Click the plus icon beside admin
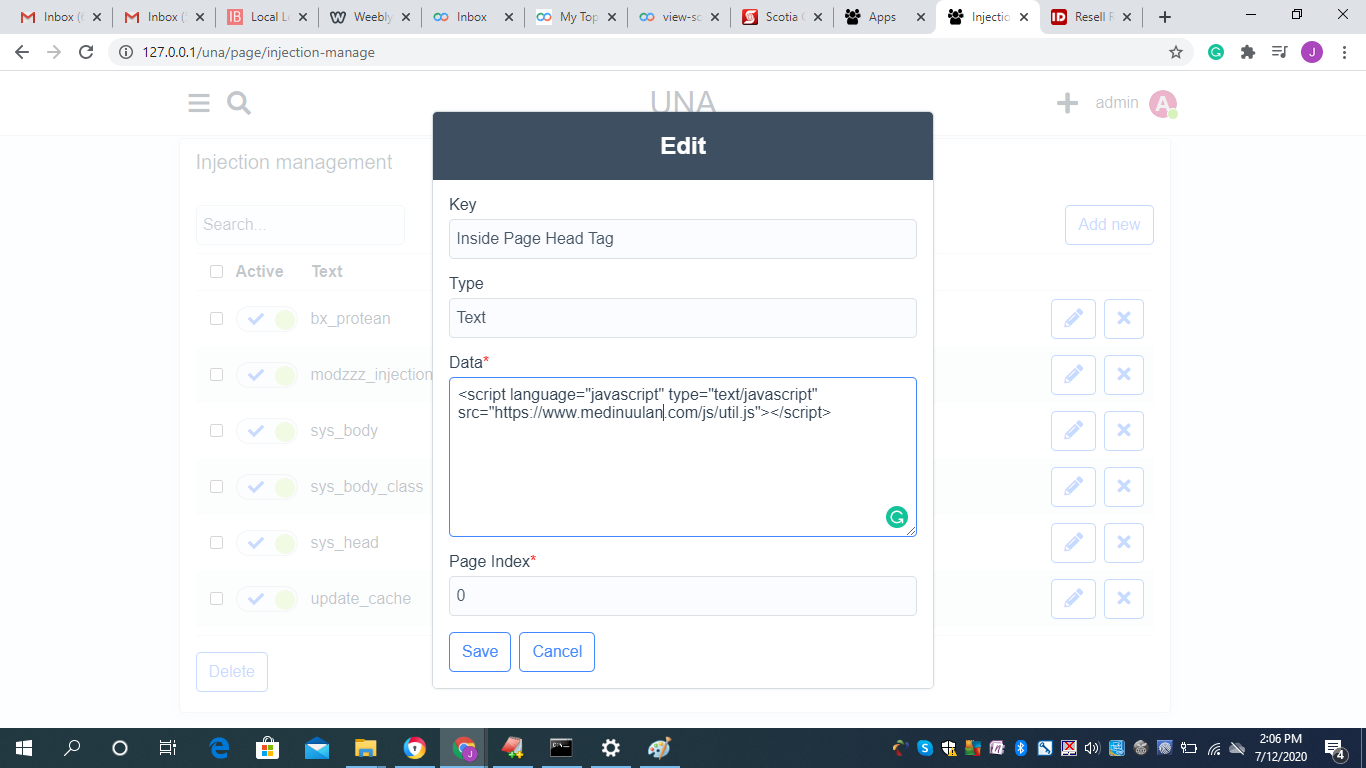The image size is (1366, 768). 1067,103
